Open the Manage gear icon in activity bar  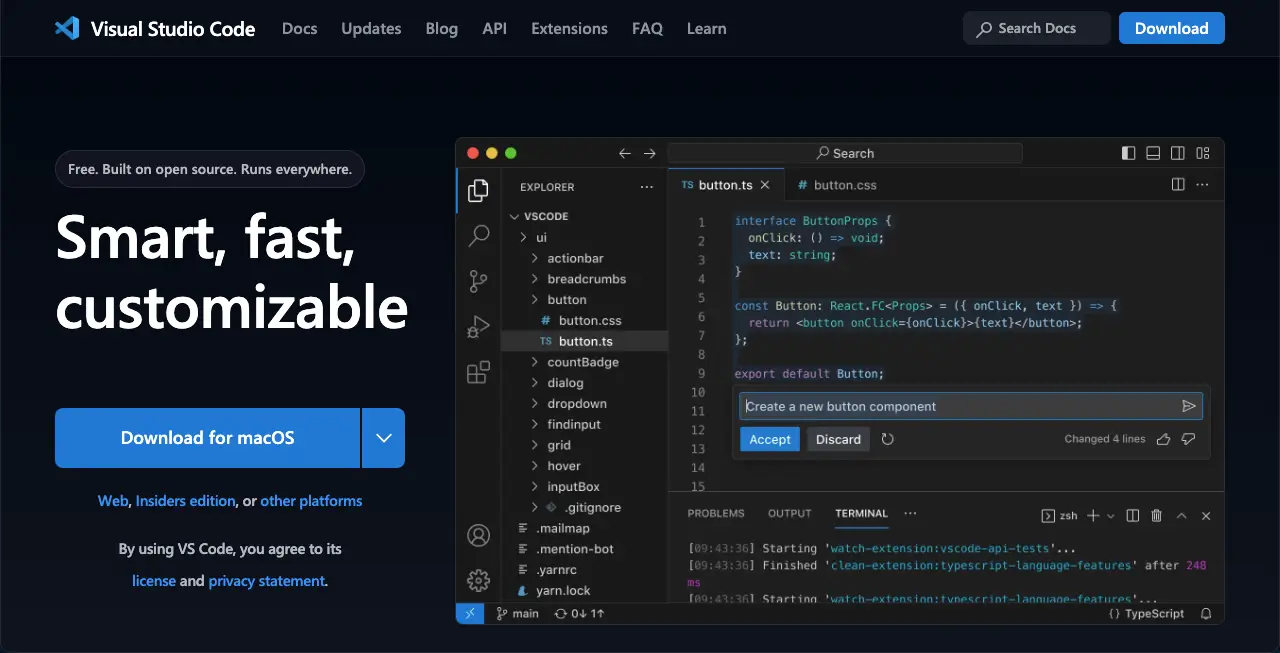[x=478, y=580]
